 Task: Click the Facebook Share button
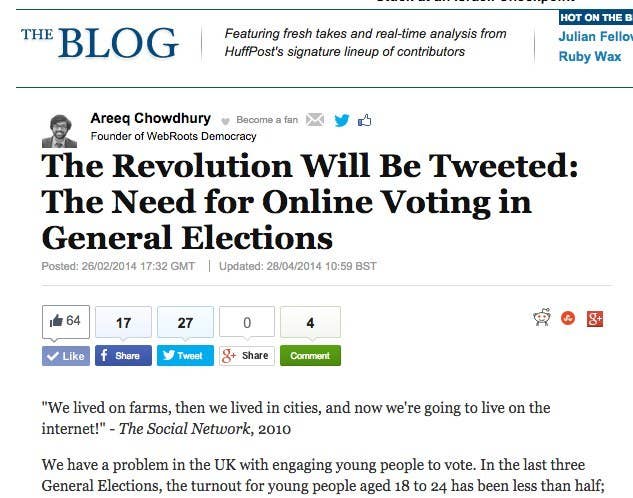pos(124,356)
